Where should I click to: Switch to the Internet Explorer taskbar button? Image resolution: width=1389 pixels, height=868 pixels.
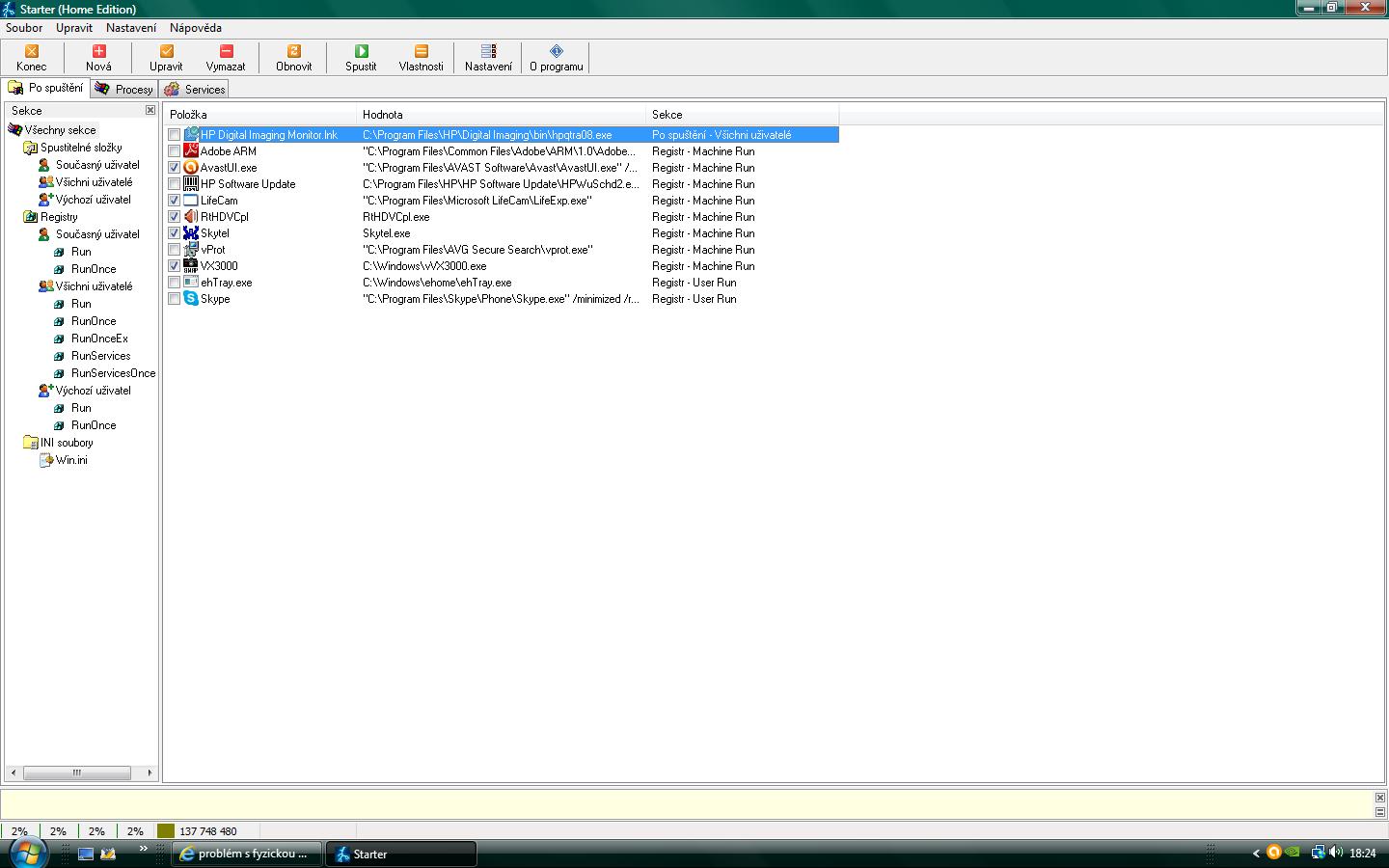(246, 854)
